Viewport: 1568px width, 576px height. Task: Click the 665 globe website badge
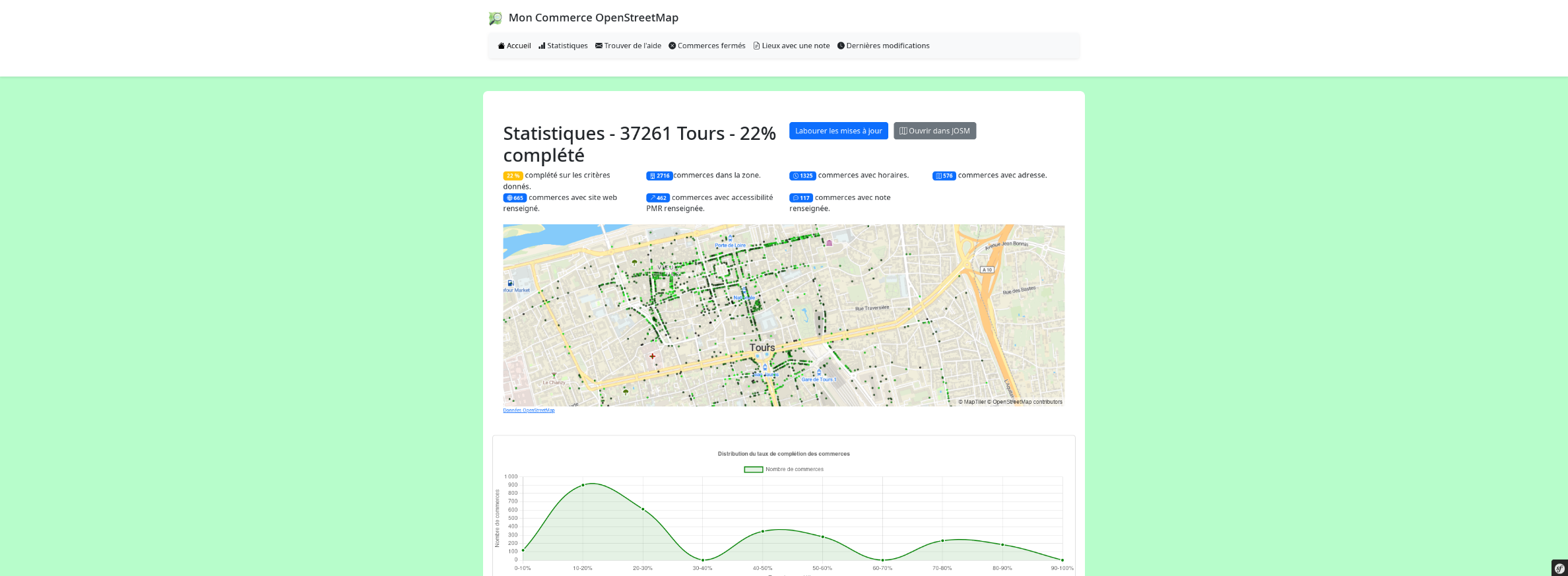[x=515, y=198]
